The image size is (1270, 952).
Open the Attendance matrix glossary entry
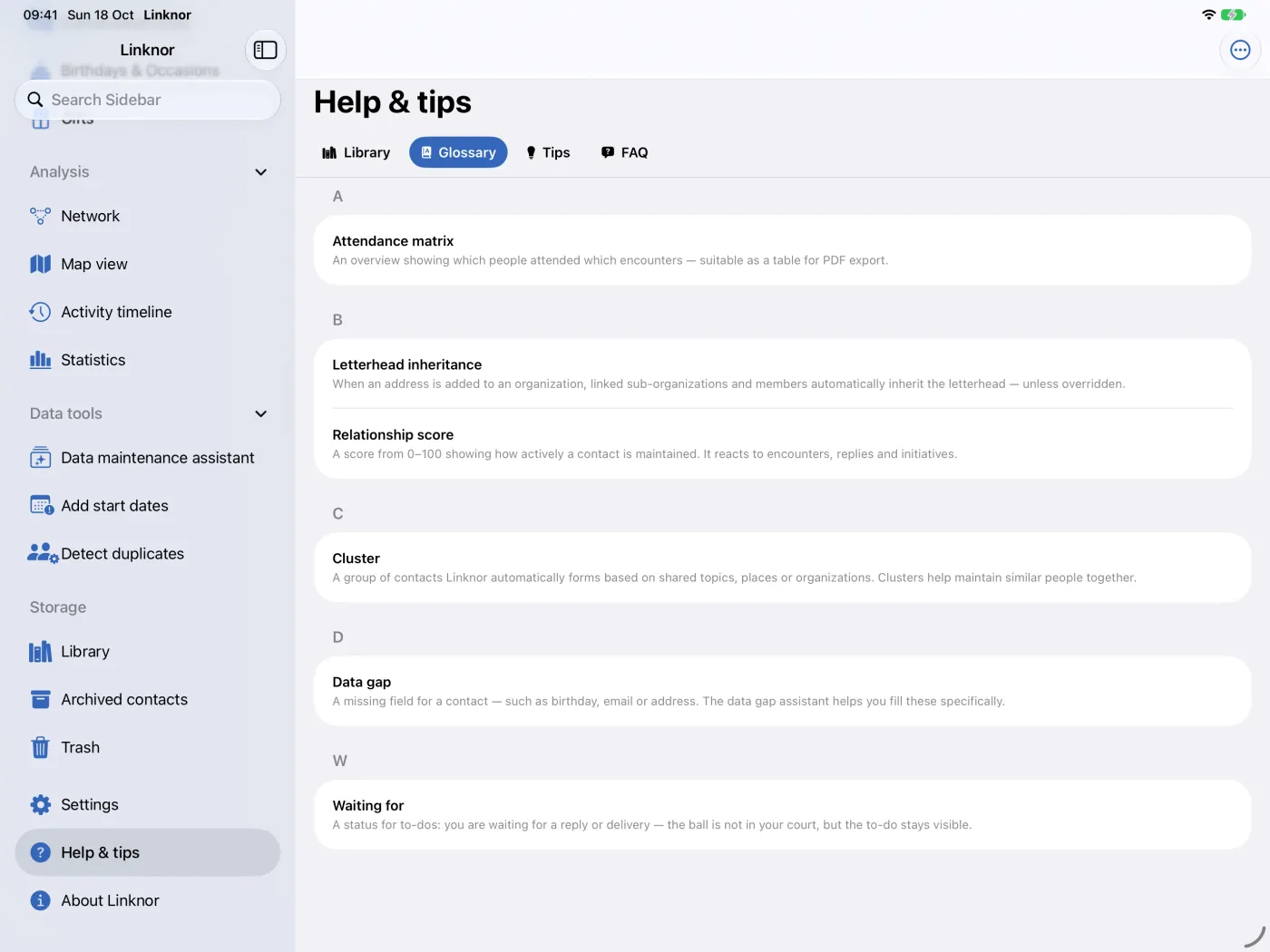pyautogui.click(x=782, y=250)
